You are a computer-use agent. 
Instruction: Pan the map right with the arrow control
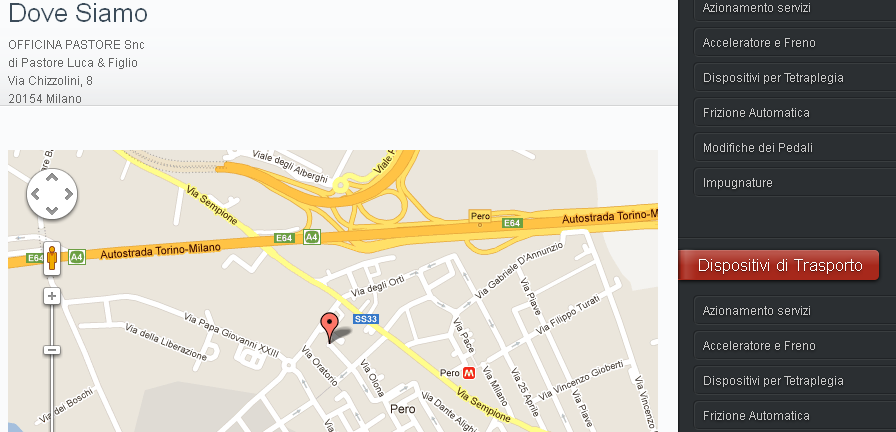click(x=69, y=194)
